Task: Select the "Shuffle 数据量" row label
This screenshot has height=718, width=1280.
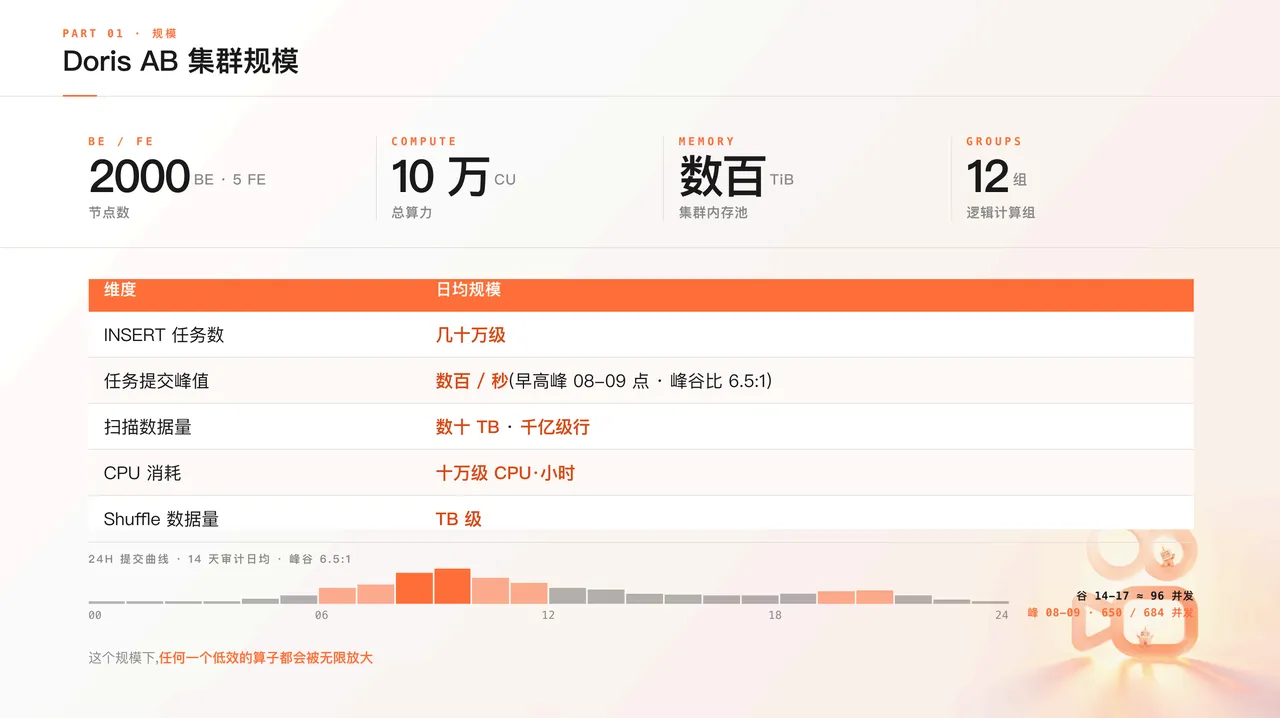Action: click(161, 519)
